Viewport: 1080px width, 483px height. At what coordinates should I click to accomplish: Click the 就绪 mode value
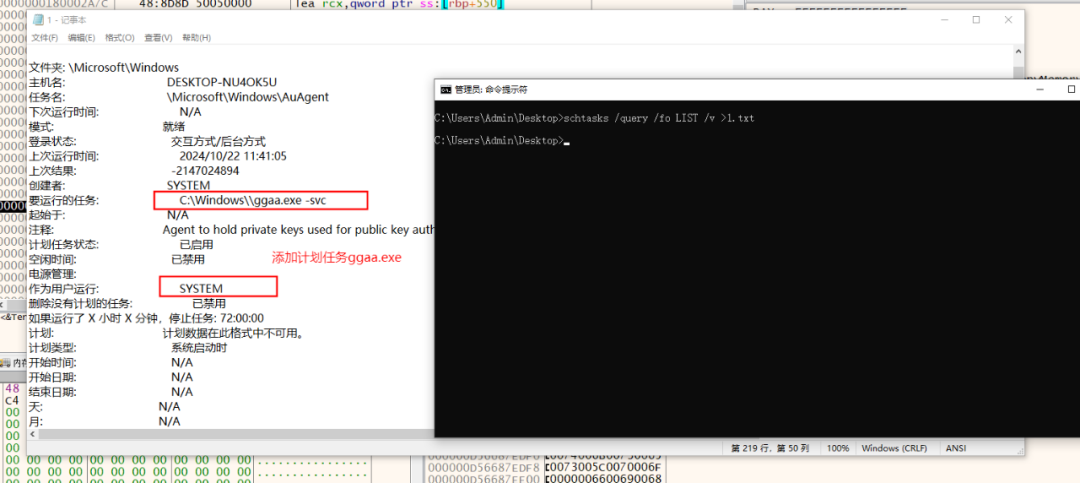coord(174,127)
